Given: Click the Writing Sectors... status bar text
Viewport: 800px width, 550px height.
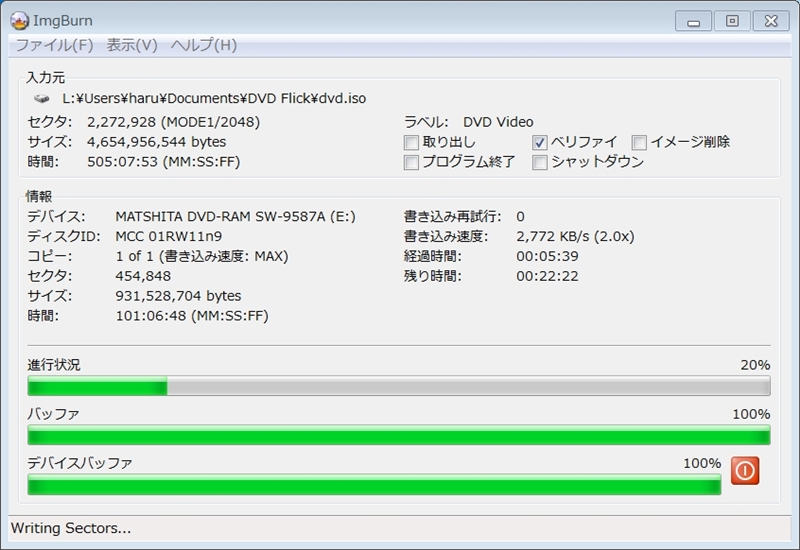Looking at the screenshot, I should 71,528.
